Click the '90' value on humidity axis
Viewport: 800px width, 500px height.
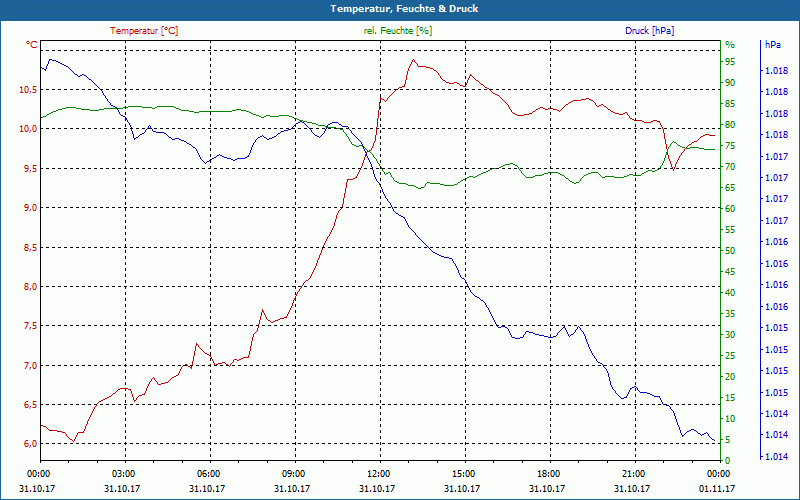(730, 83)
